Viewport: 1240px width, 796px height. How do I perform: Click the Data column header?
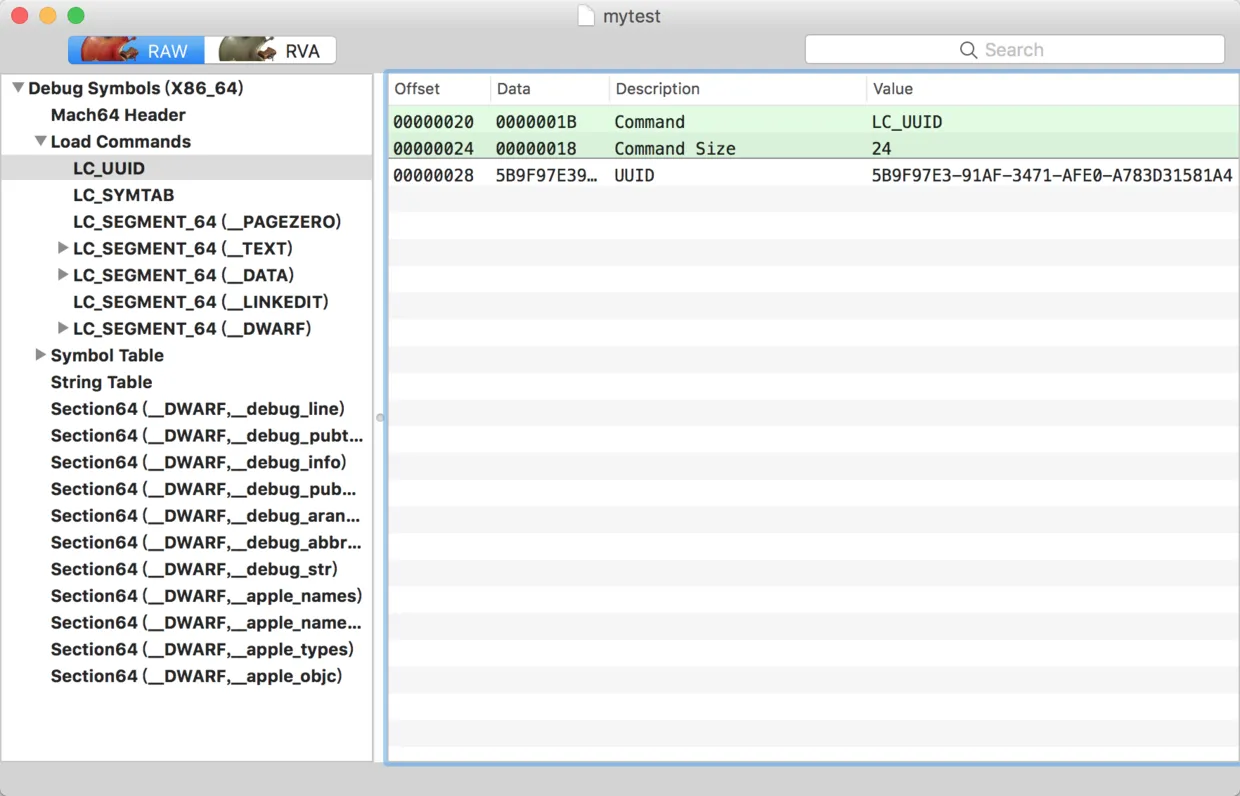pyautogui.click(x=550, y=89)
